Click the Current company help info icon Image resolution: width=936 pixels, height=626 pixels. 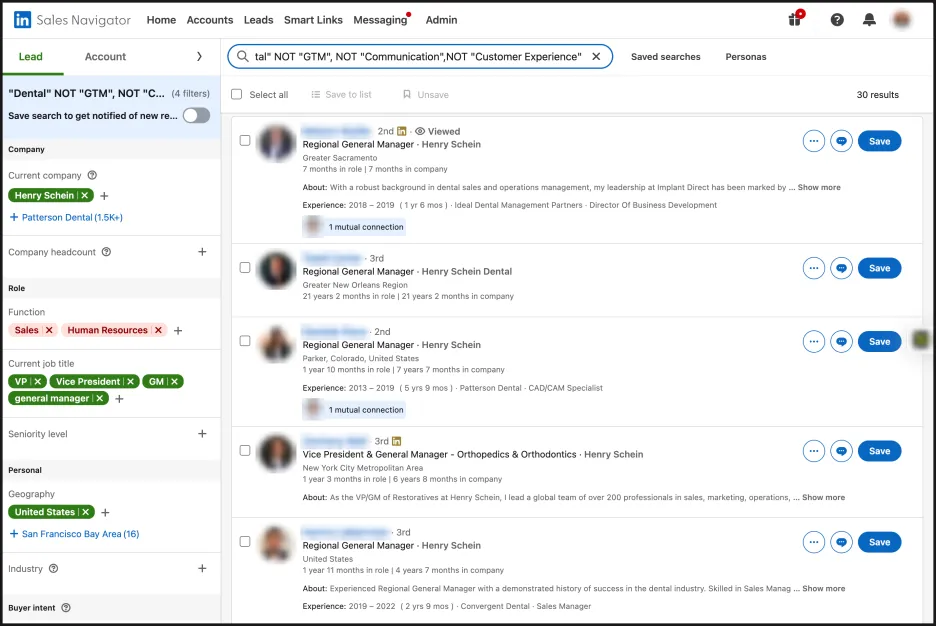pos(92,175)
